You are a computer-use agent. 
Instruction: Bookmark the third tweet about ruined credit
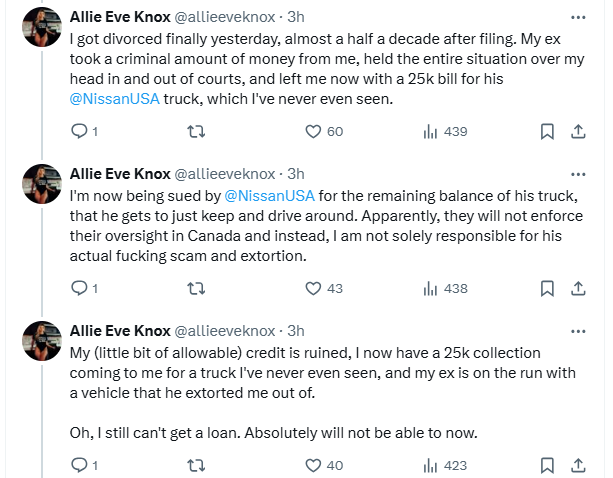click(547, 464)
